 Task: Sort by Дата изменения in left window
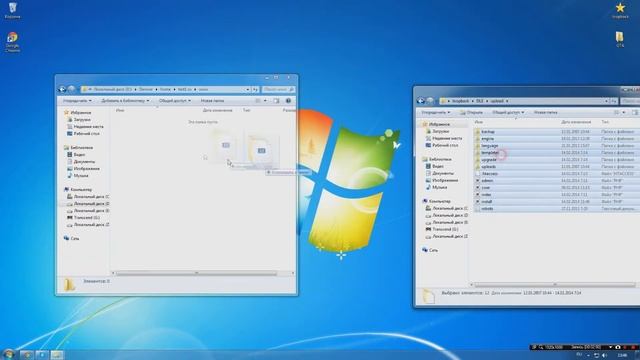[x=217, y=110]
